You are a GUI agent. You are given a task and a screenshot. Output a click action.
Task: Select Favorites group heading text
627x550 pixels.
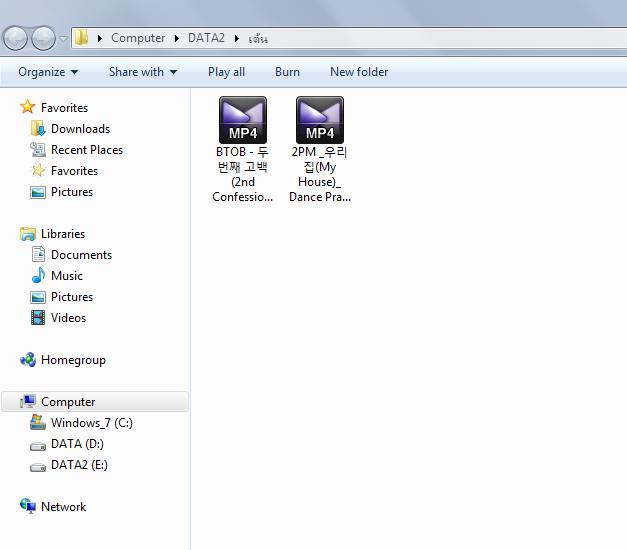click(64, 108)
